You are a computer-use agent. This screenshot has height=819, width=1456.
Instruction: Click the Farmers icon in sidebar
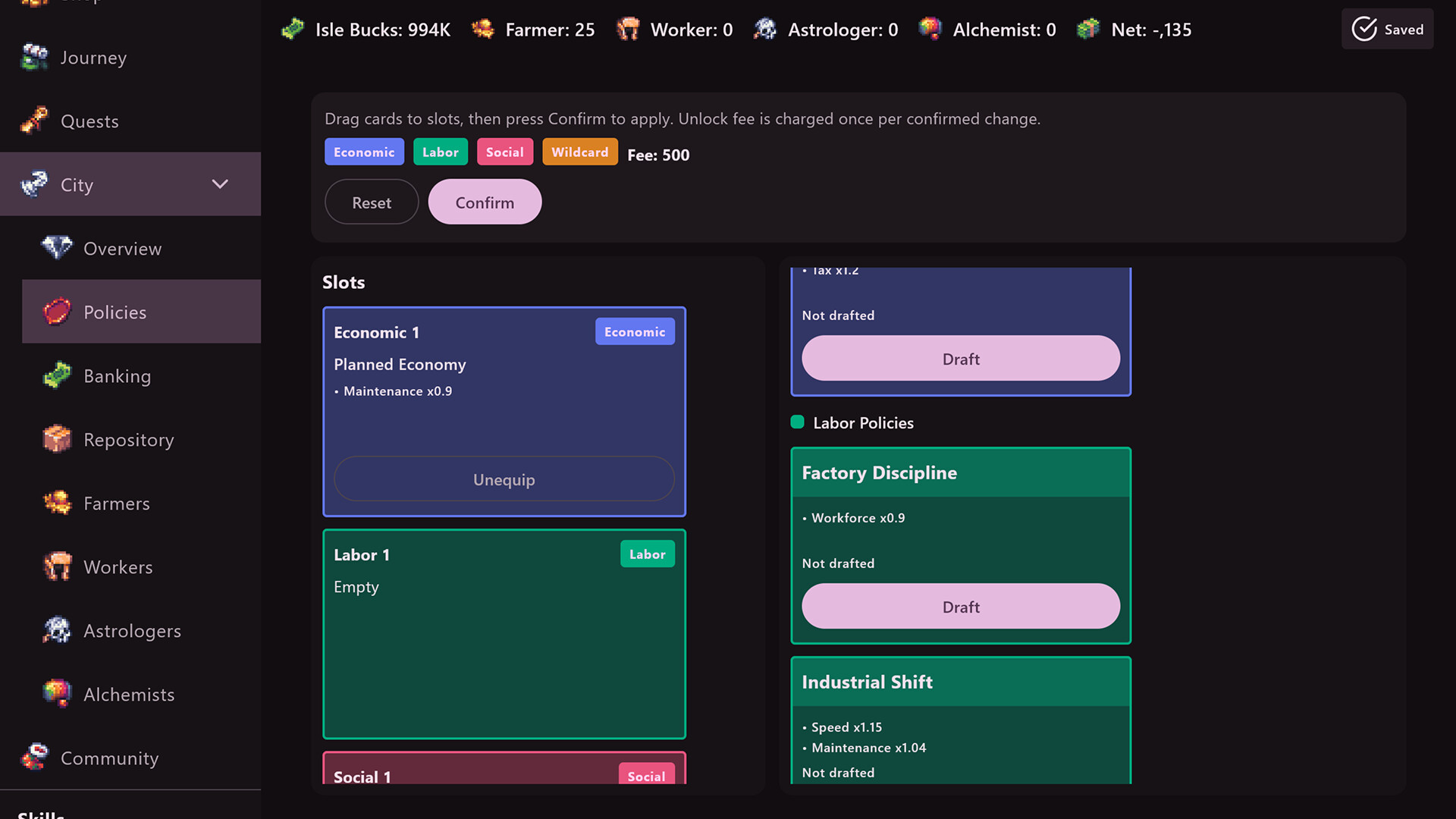[57, 503]
